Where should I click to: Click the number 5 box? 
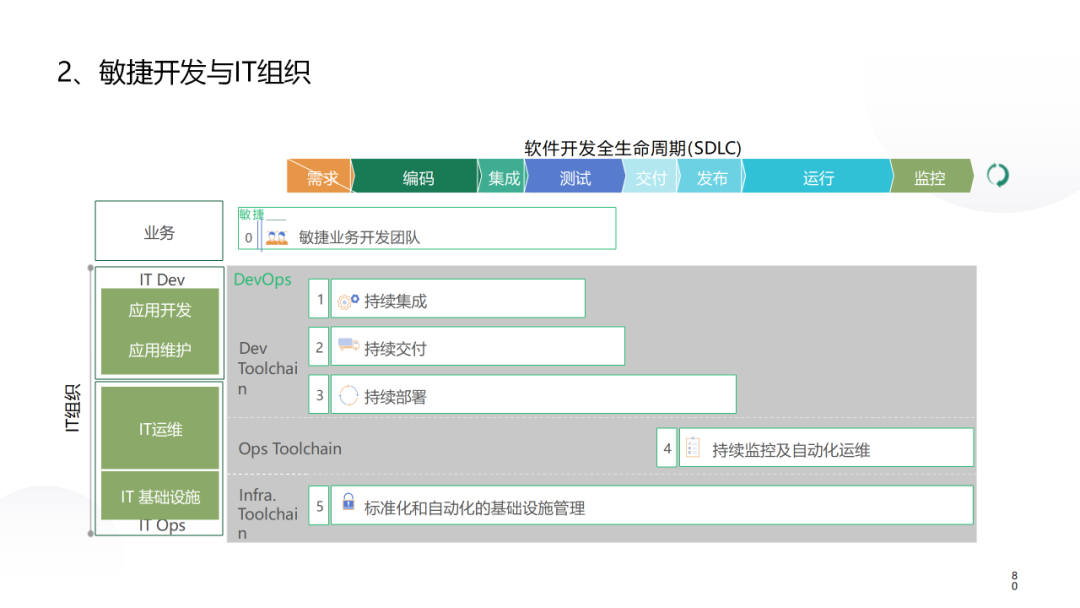tap(319, 505)
